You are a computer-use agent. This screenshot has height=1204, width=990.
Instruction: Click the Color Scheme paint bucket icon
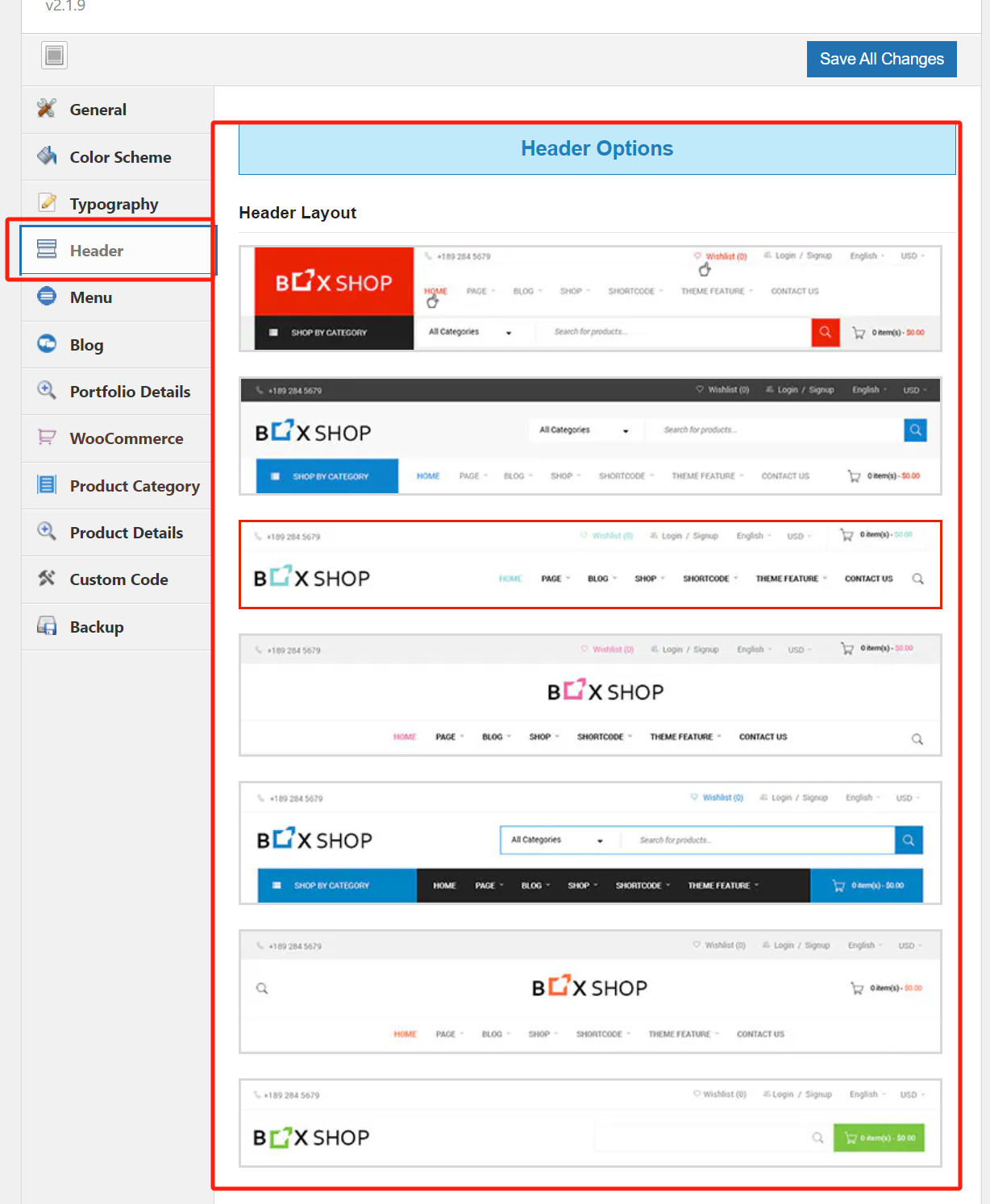(46, 156)
